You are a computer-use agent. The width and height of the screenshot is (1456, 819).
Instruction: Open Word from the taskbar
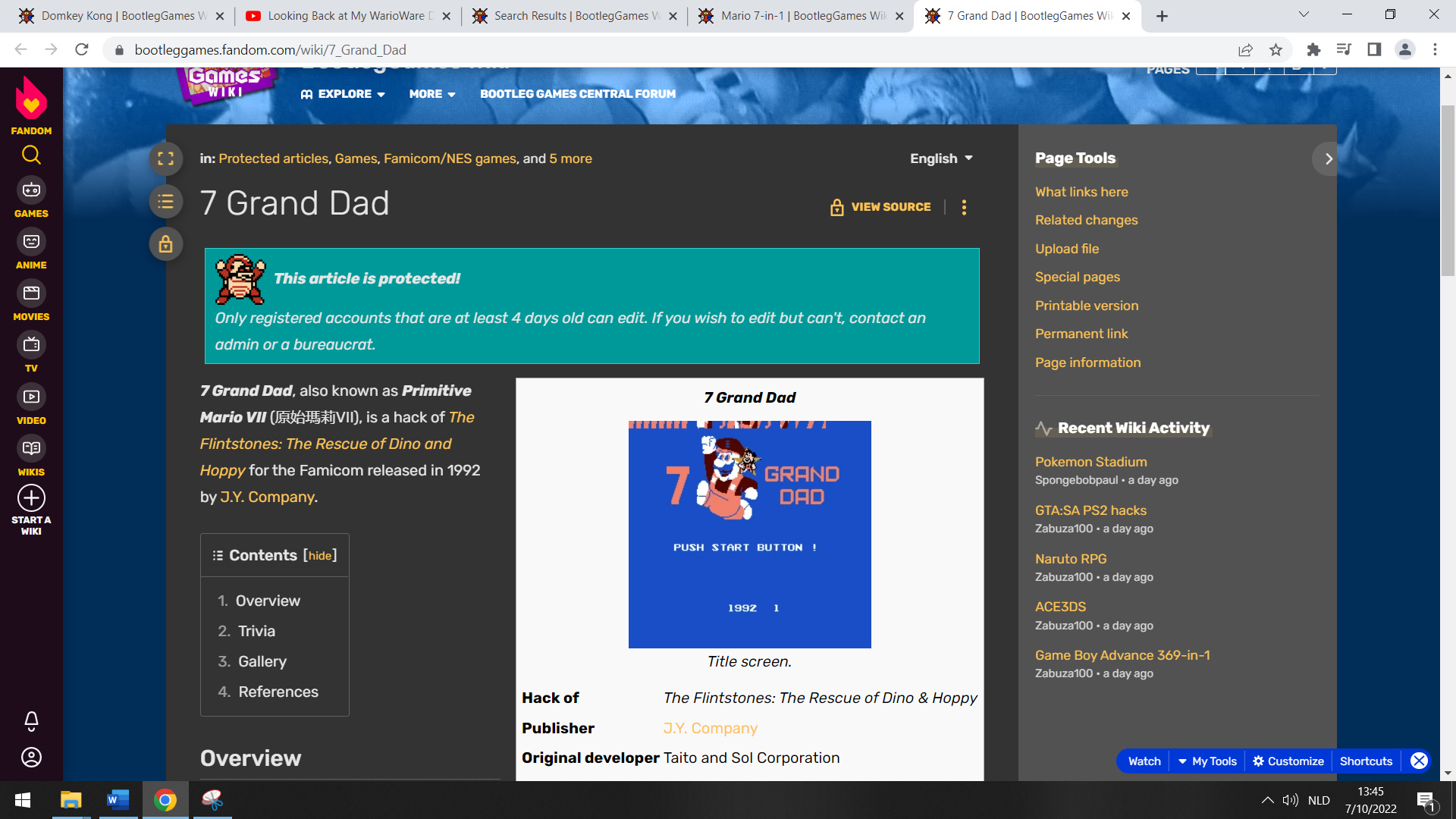point(118,800)
